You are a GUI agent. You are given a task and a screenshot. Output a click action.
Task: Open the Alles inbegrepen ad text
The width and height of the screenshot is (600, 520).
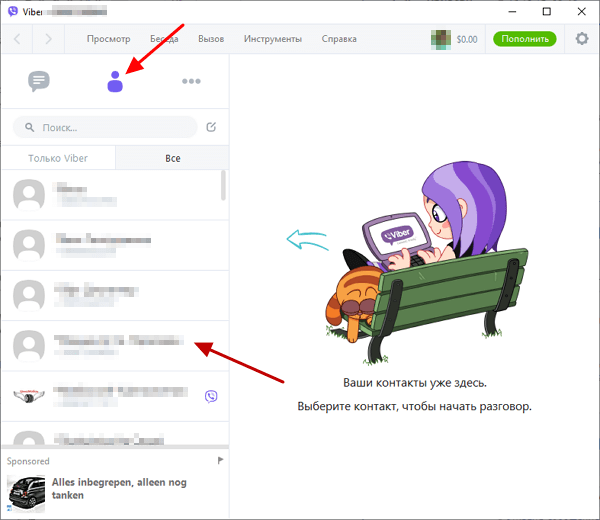coord(119,489)
